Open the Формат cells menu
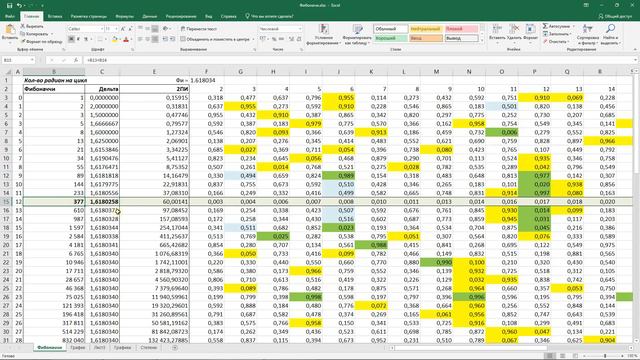 530,33
